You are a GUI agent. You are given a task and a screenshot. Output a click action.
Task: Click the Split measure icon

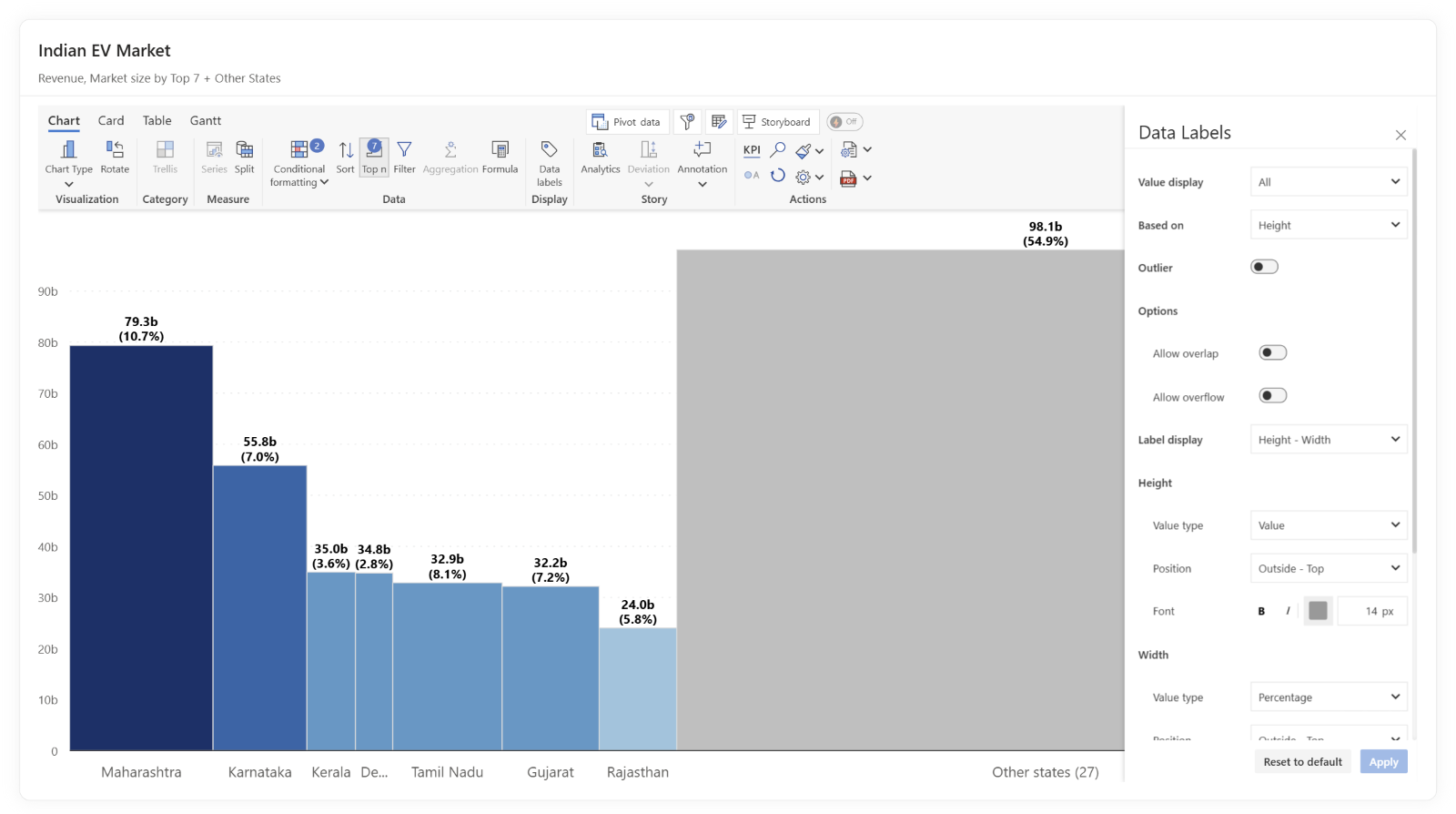[x=244, y=156]
